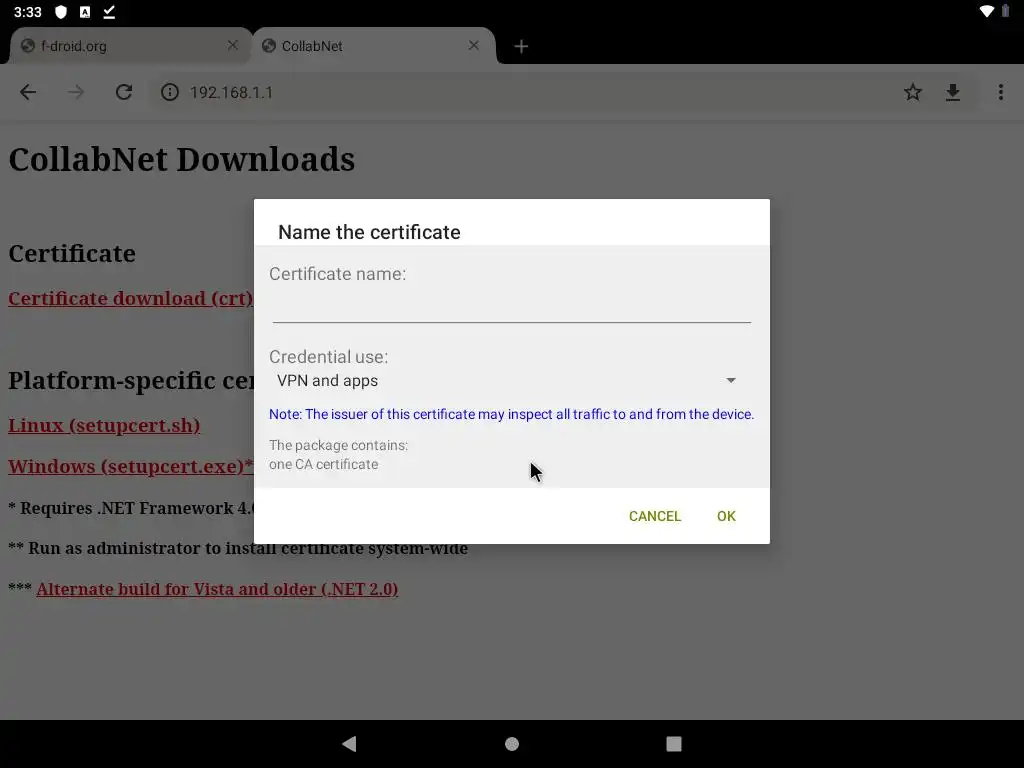Click the 'CollabNet Downloads' page heading
Screen dimensions: 1024x768
(182, 159)
